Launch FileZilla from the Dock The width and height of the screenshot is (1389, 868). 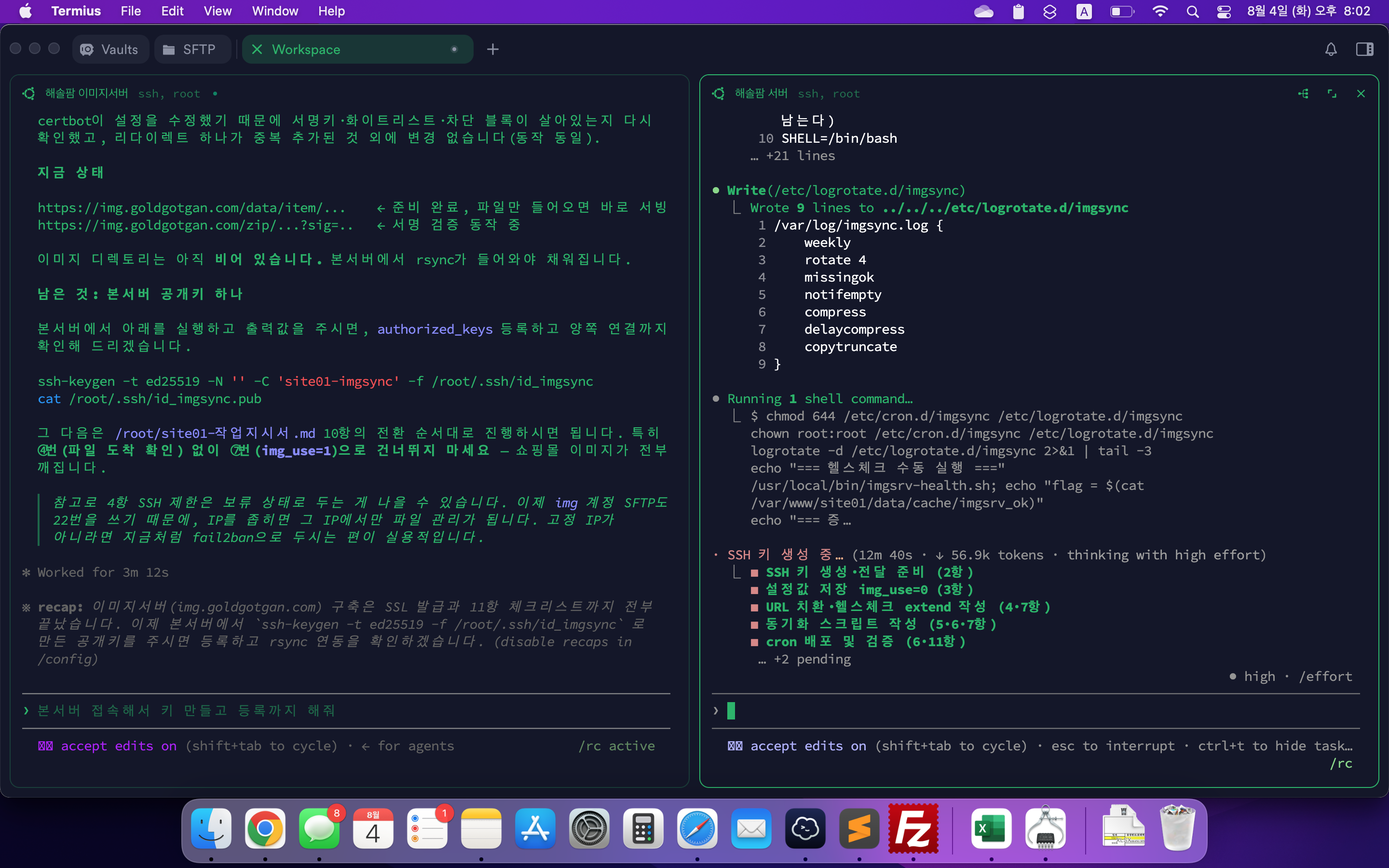pyautogui.click(x=912, y=828)
